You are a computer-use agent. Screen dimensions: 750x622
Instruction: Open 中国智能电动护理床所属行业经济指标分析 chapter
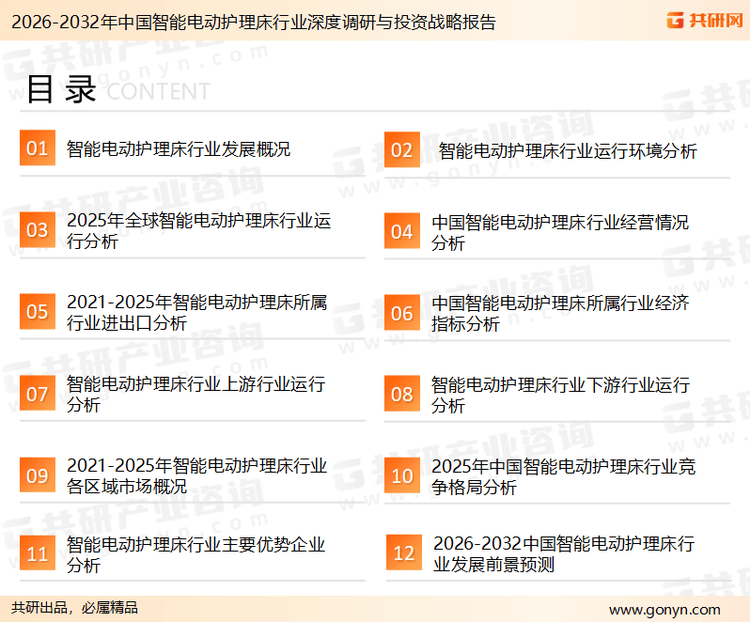click(560, 313)
